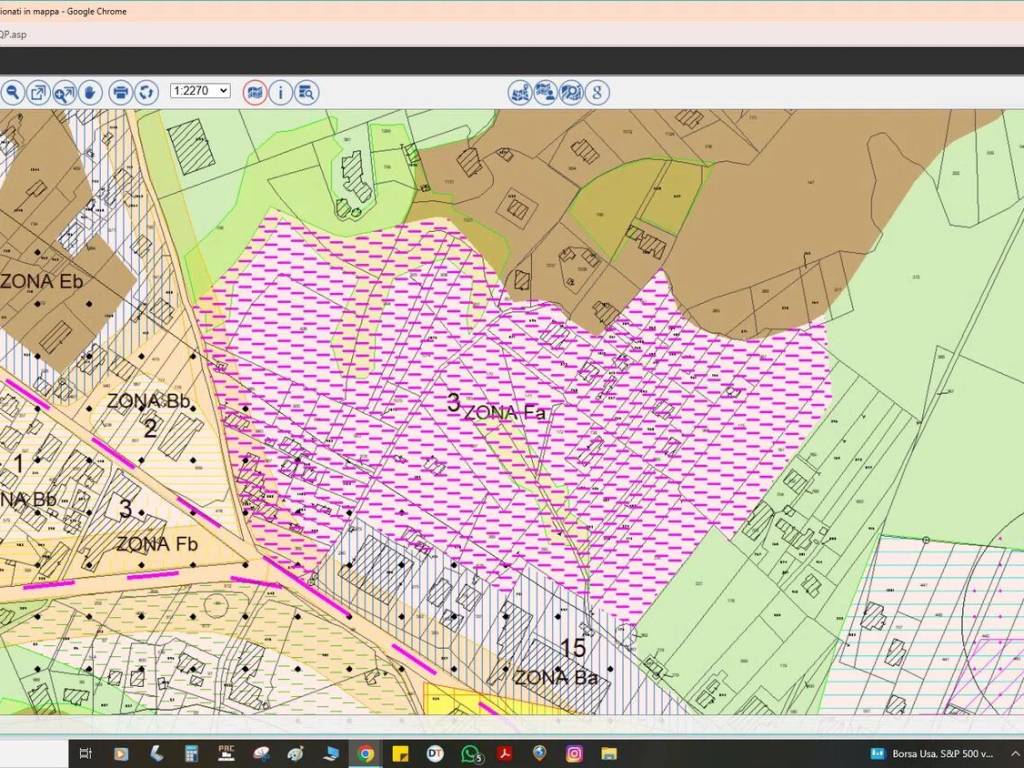This screenshot has width=1024, height=768.
Task: Click the ZONA Ba label on map
Action: click(556, 677)
